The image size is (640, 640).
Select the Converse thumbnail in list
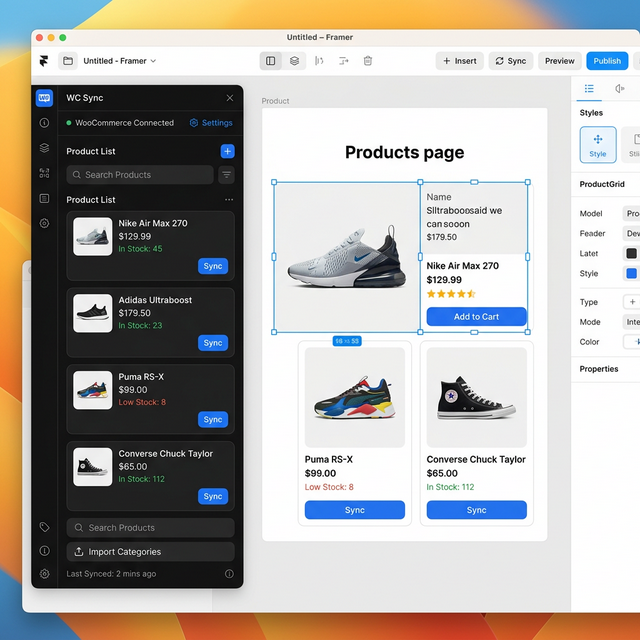(93, 467)
